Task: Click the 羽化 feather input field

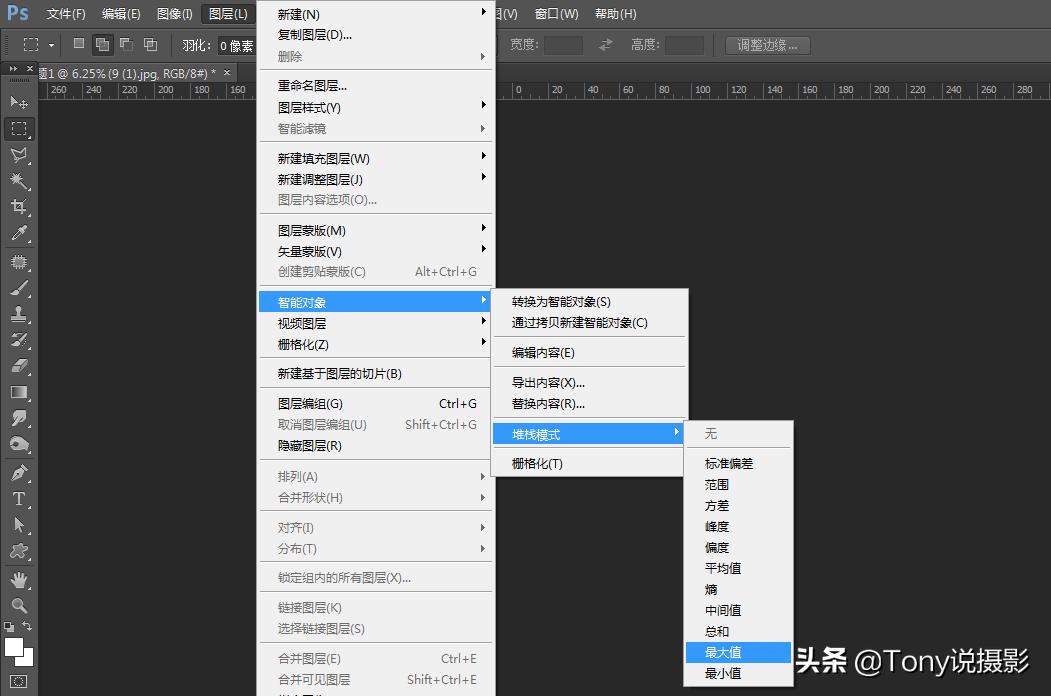Action: tap(238, 44)
